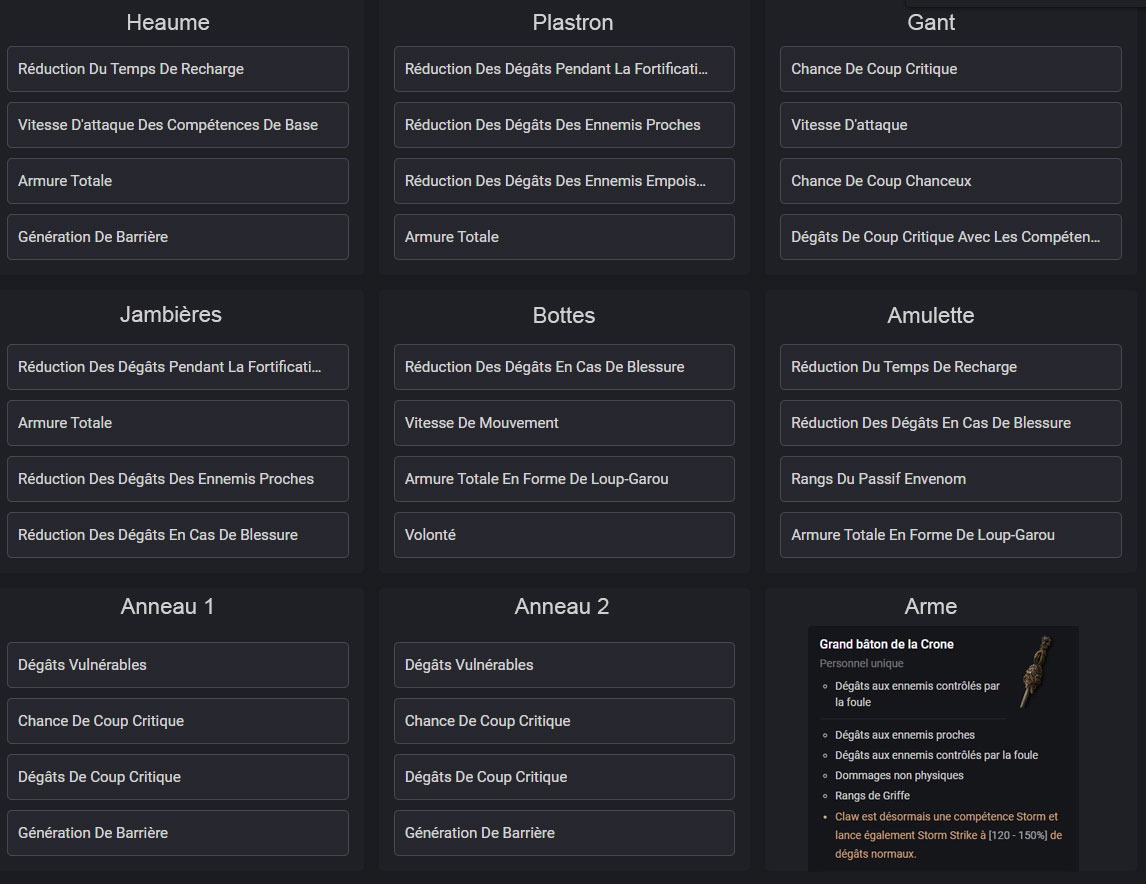1146x884 pixels.
Task: Choose Vitesse De Mouvement under Bottes
Action: (564, 423)
